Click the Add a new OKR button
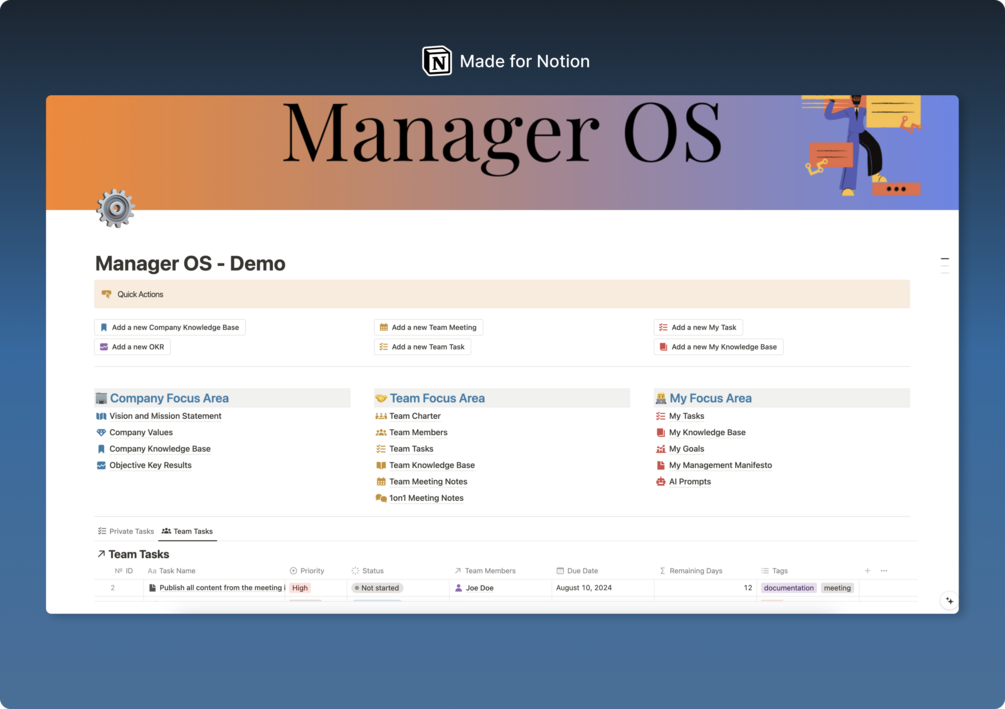 (x=133, y=347)
